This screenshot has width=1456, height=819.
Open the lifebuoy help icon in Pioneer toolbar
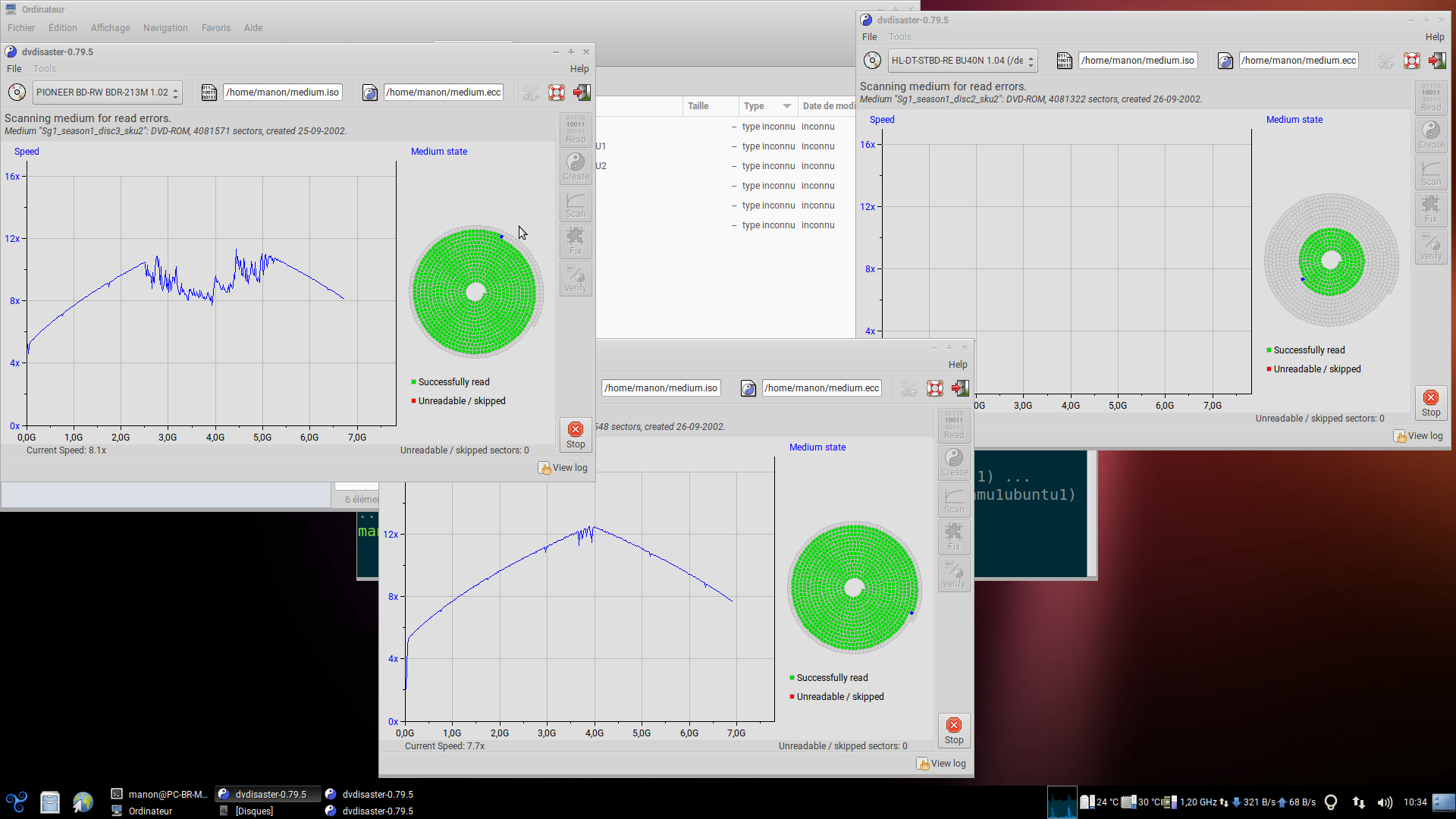[557, 93]
